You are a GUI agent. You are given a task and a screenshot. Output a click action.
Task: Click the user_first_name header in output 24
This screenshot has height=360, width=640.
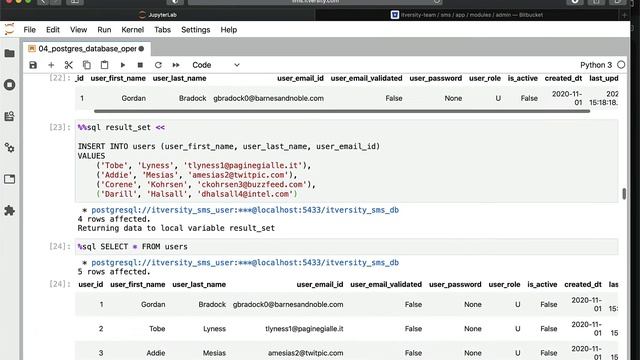[x=138, y=284]
